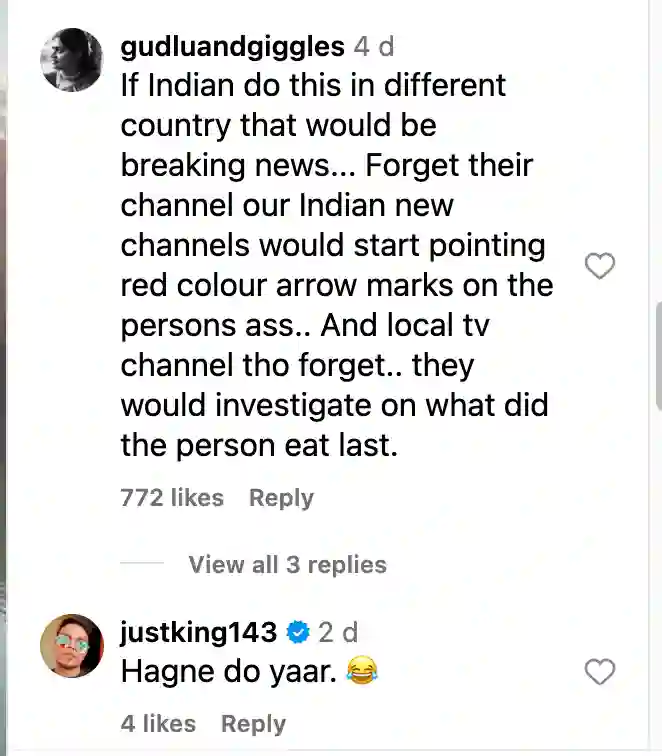Open justking143 profile picture
This screenshot has width=662, height=756.
71,646
